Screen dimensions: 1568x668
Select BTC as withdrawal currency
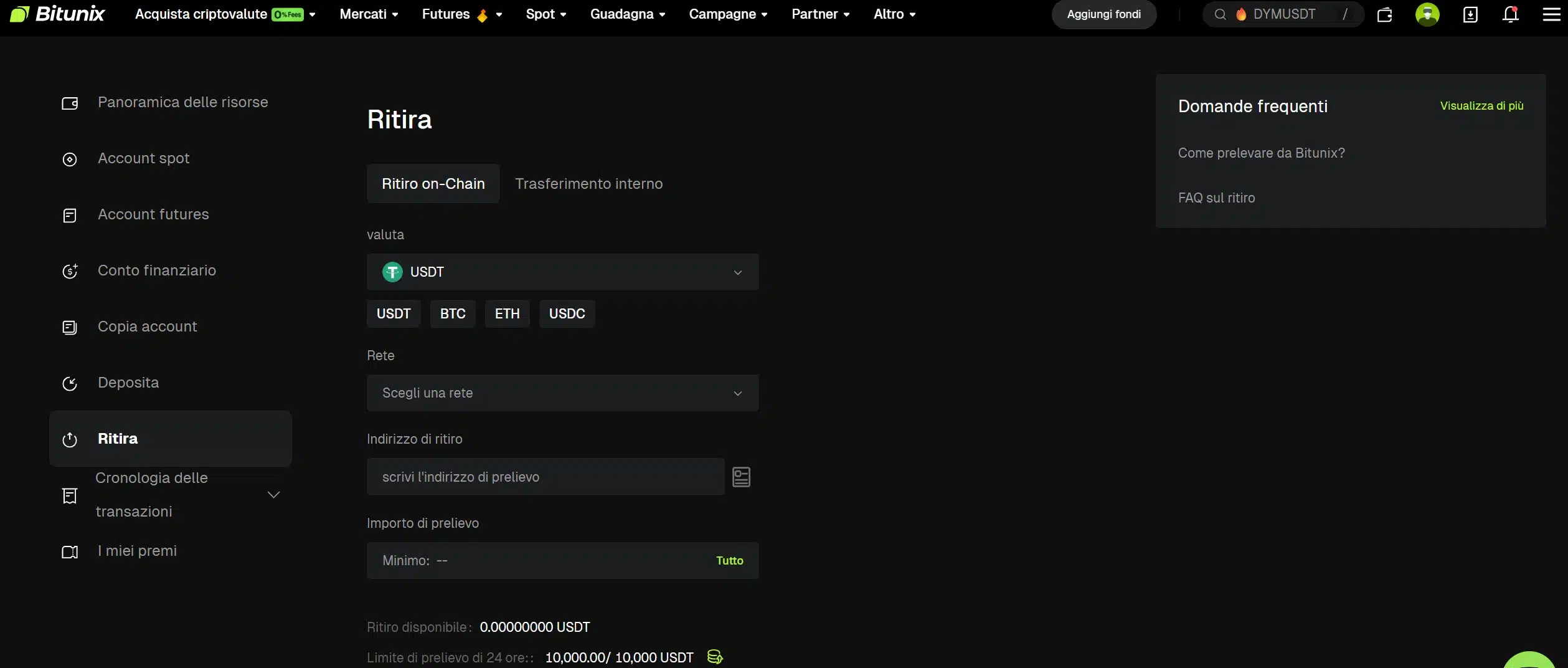pos(453,313)
